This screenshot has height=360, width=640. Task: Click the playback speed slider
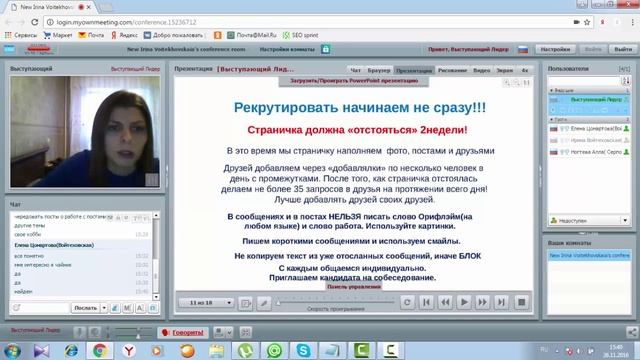[336, 302]
